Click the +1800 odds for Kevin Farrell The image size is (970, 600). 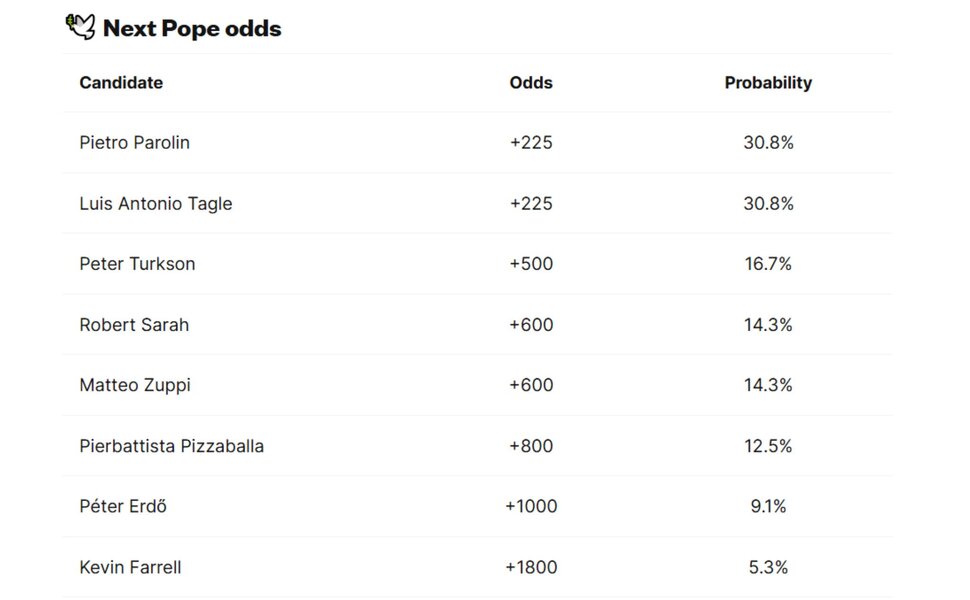531,567
